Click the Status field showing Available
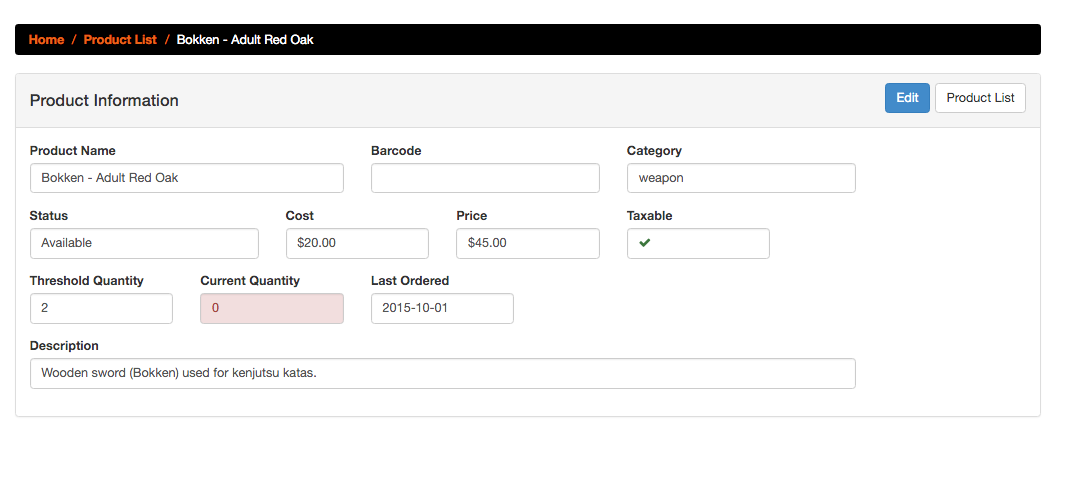1067x504 pixels. (x=144, y=243)
